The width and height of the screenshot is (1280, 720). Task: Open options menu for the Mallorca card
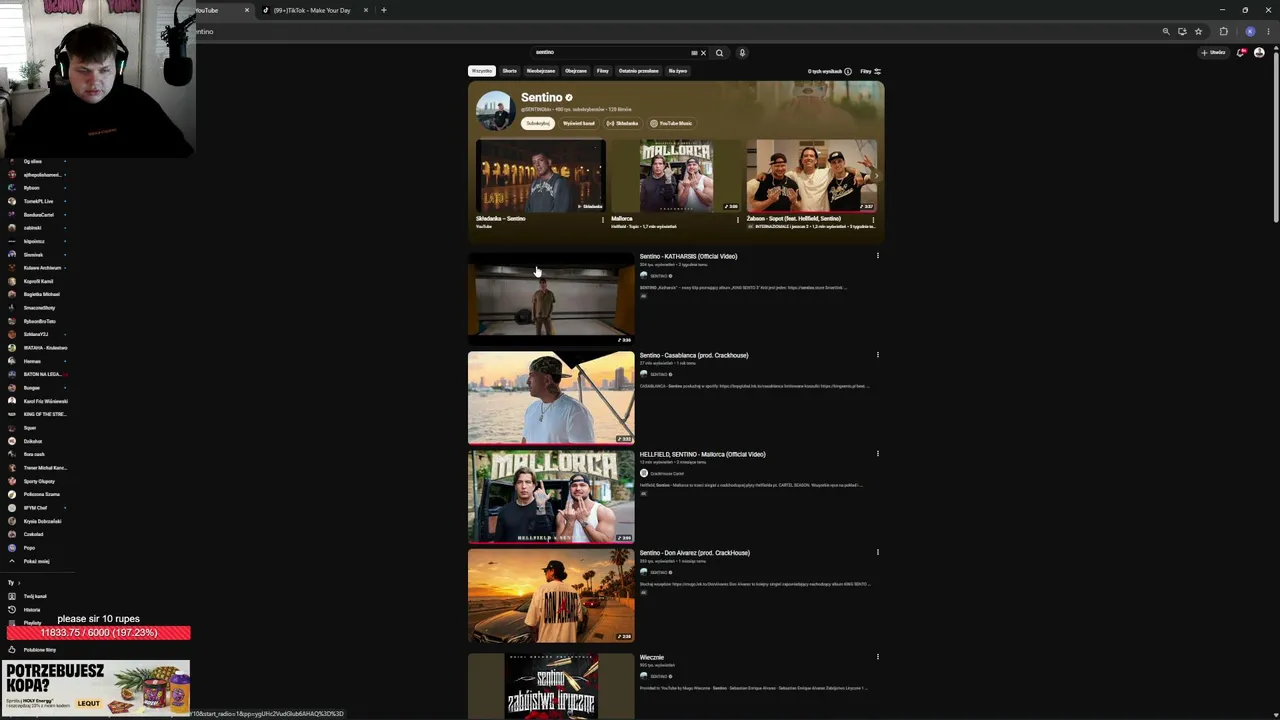[738, 219]
